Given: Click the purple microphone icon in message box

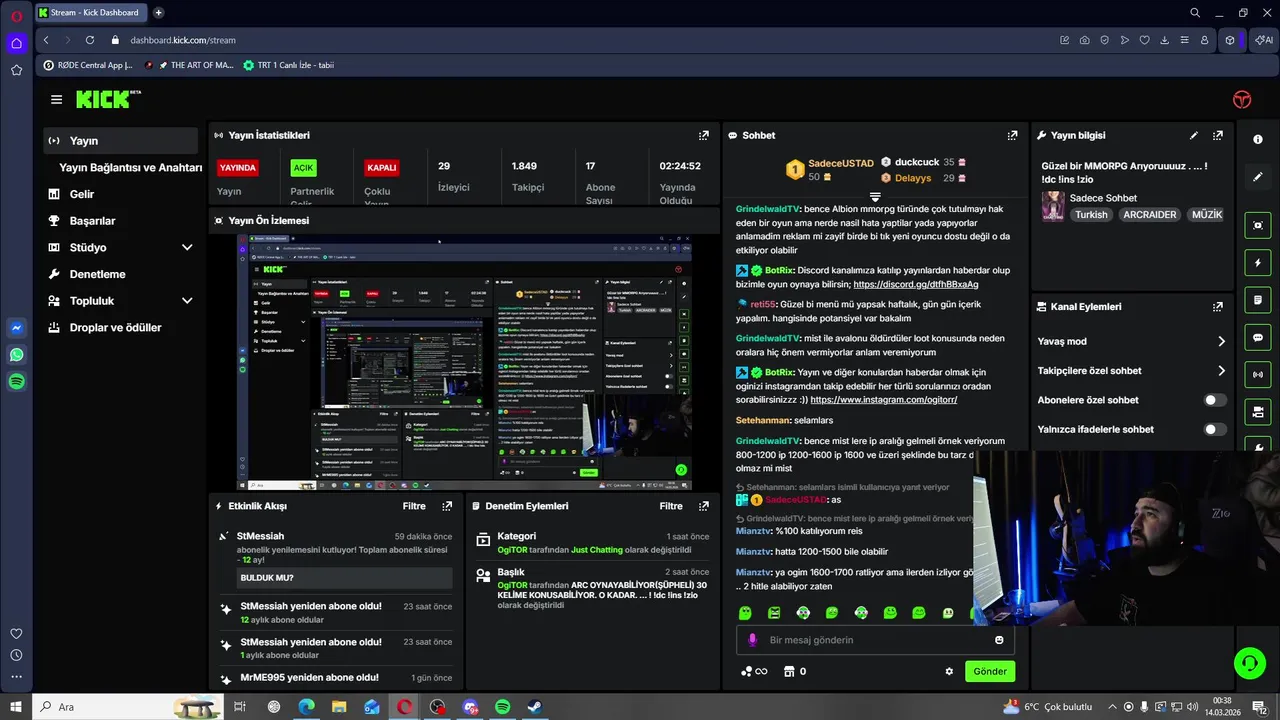Looking at the screenshot, I should click(x=753, y=640).
